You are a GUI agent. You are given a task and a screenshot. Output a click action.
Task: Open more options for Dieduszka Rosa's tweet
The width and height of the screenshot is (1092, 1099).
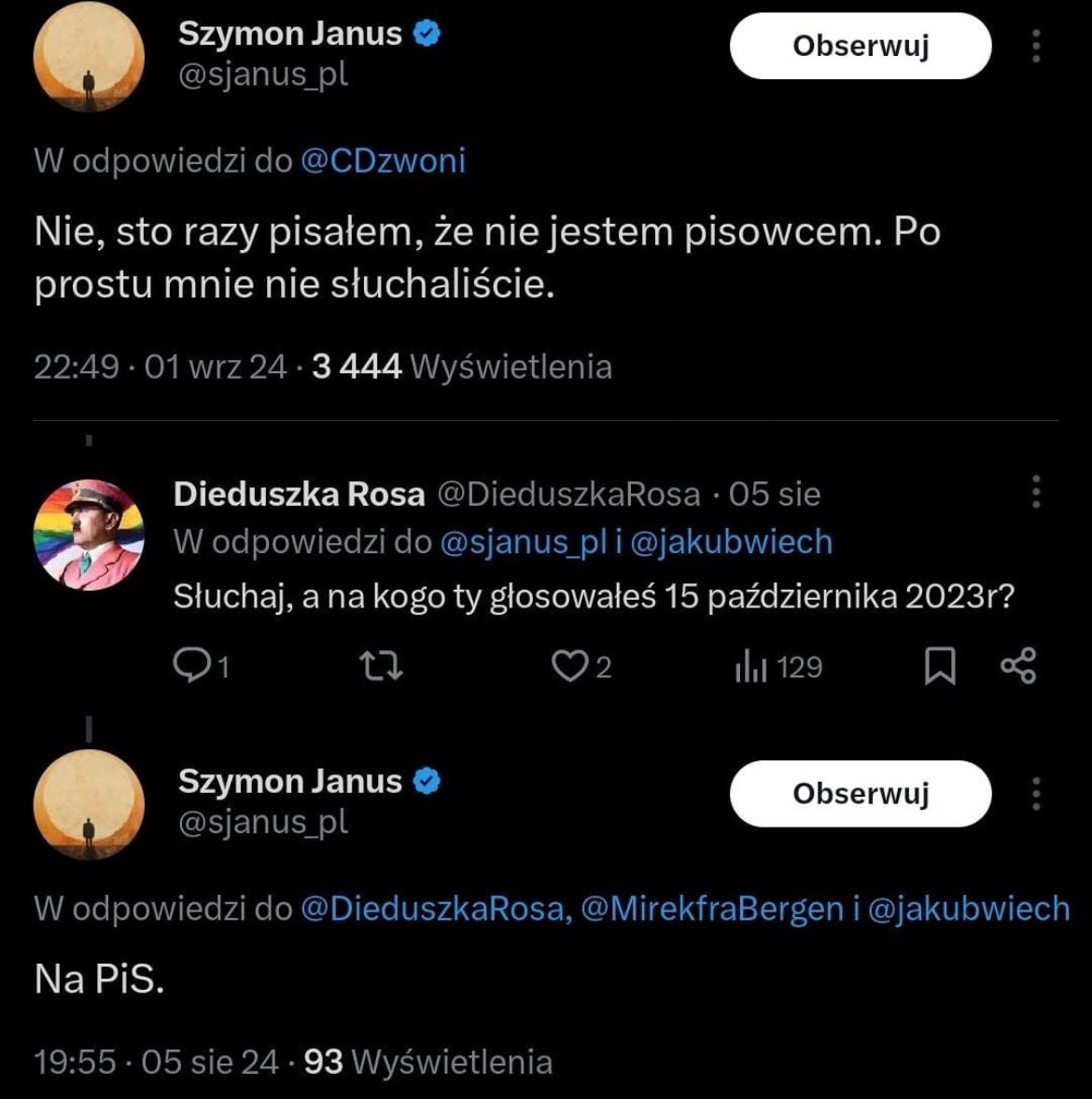(1036, 492)
